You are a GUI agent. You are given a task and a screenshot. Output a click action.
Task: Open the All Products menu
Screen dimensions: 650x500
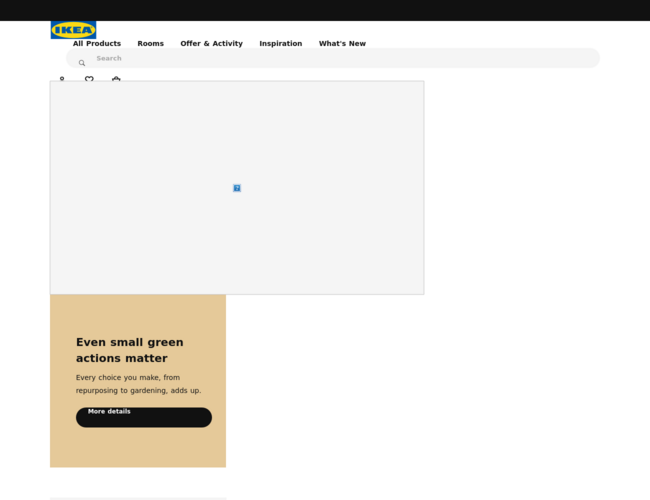(97, 44)
